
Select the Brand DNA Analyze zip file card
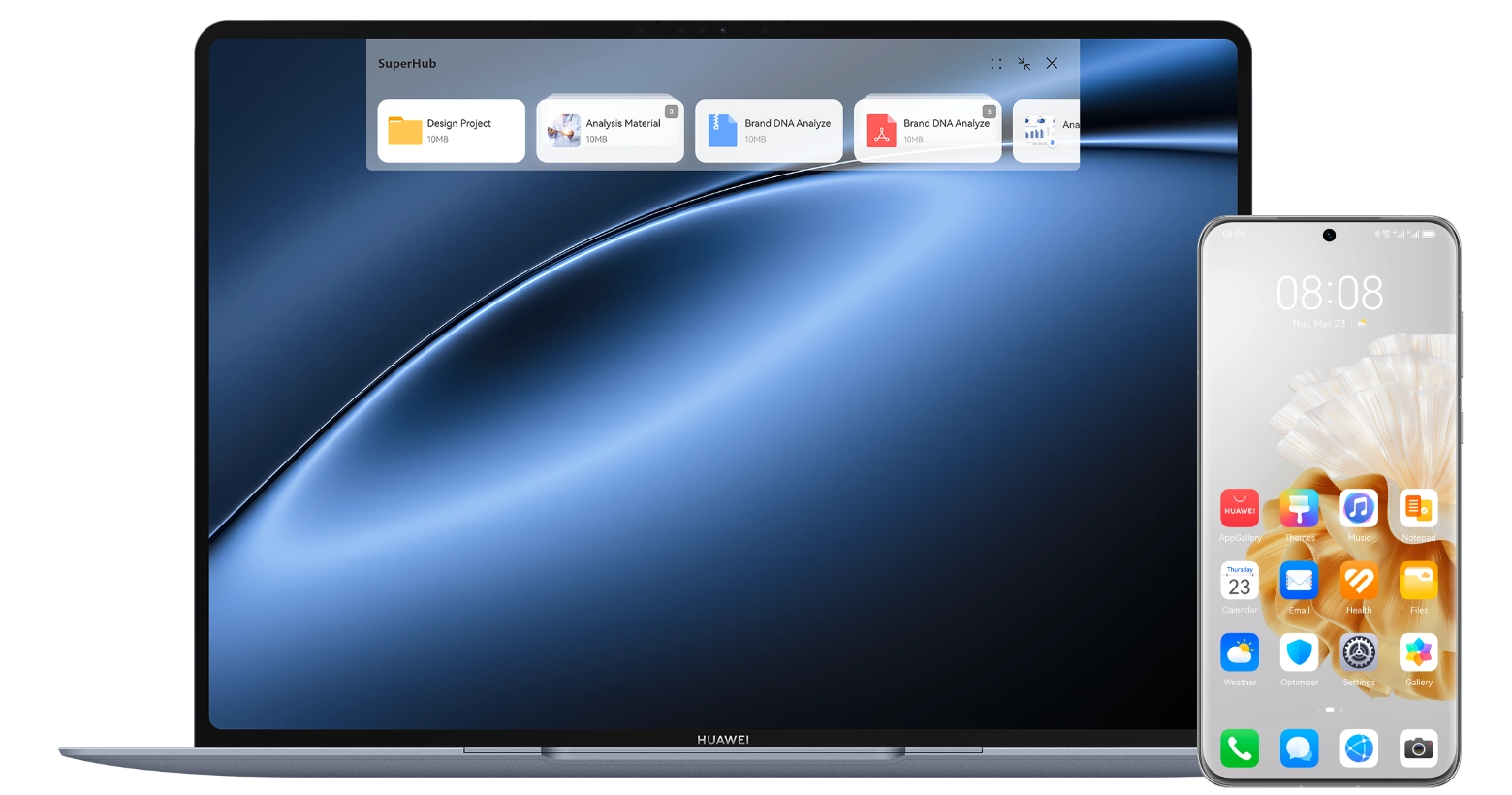pyautogui.click(x=769, y=131)
